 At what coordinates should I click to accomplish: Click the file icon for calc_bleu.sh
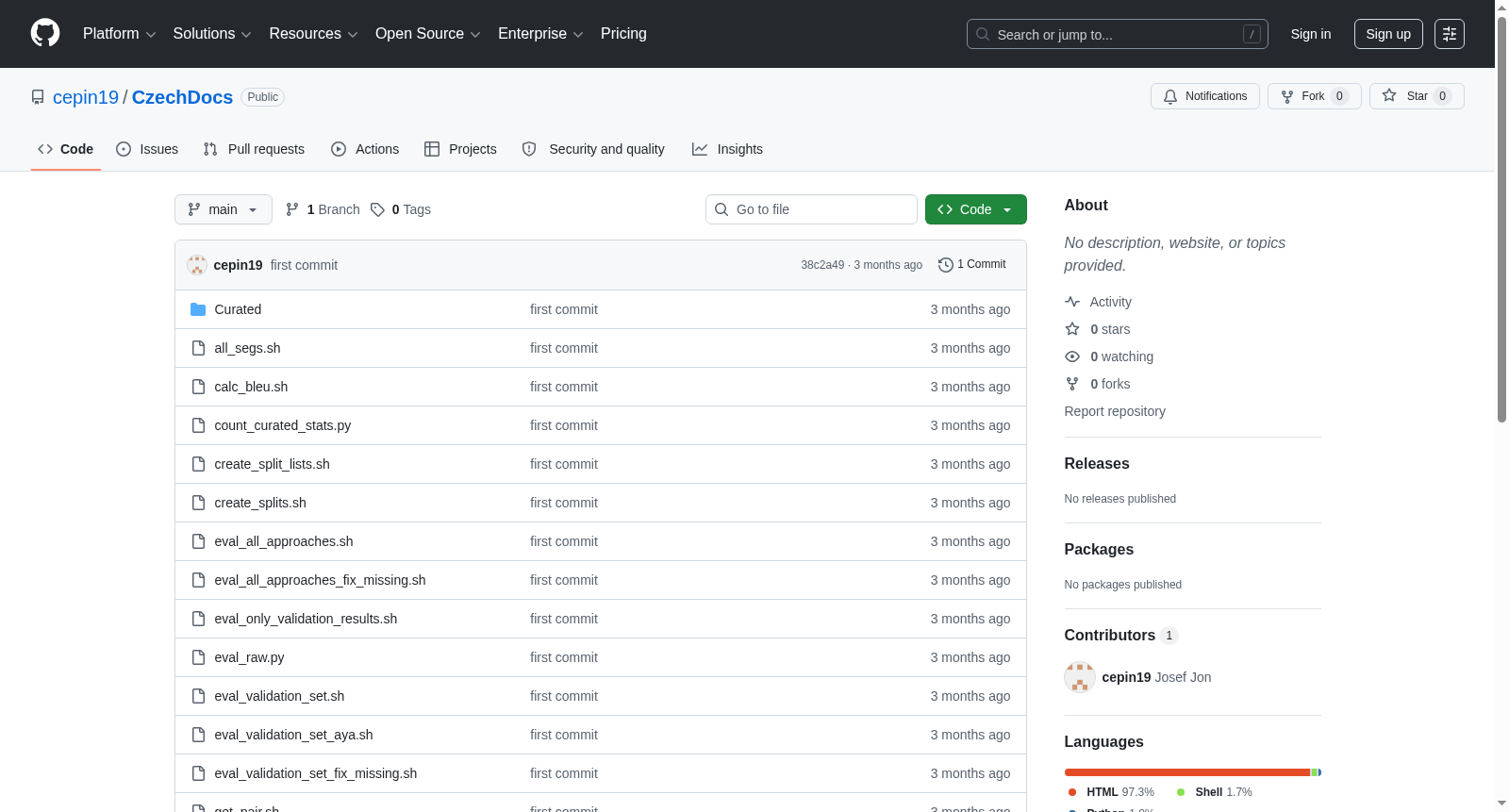(x=198, y=387)
